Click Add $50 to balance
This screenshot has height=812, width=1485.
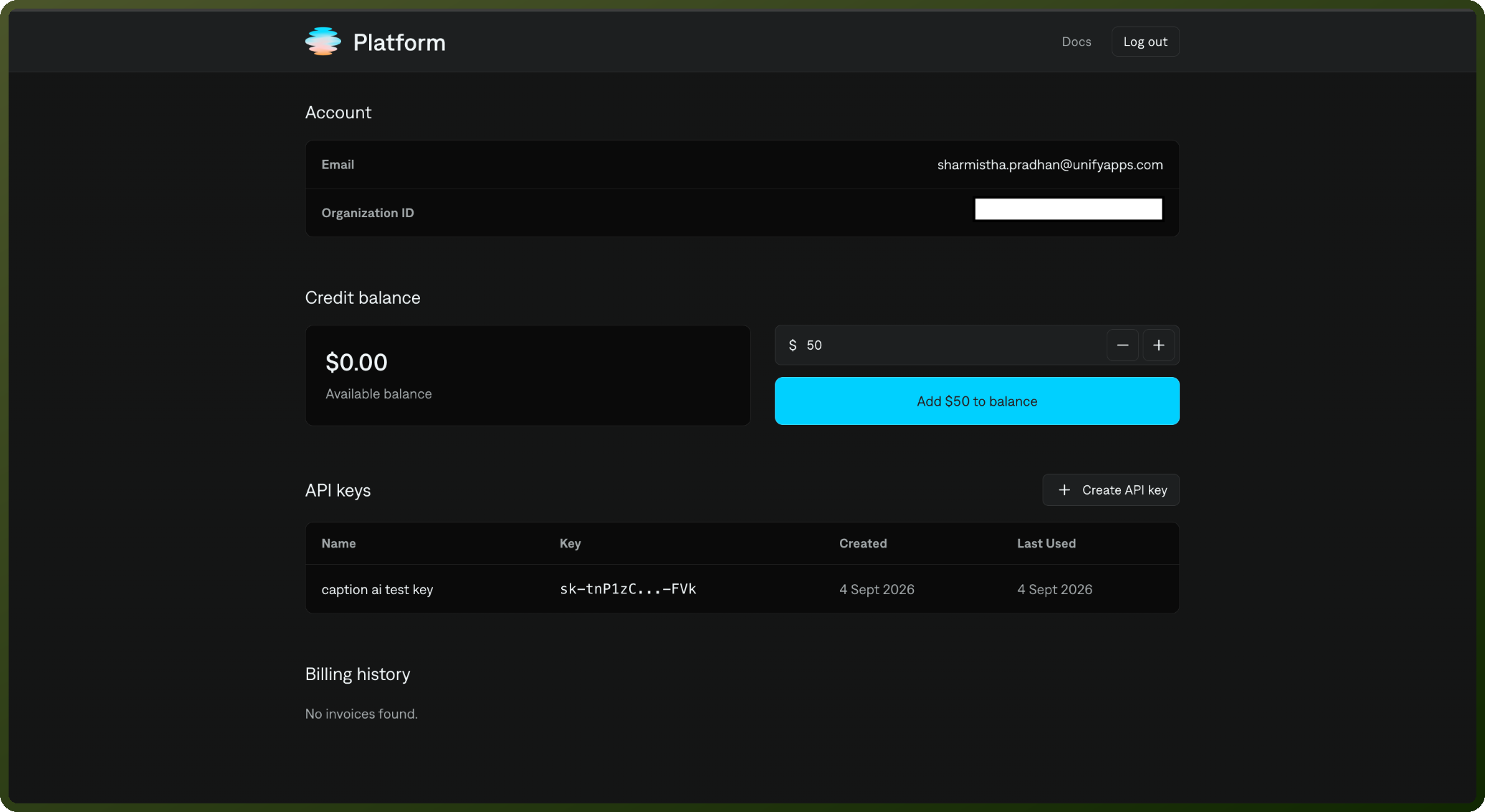pos(977,401)
